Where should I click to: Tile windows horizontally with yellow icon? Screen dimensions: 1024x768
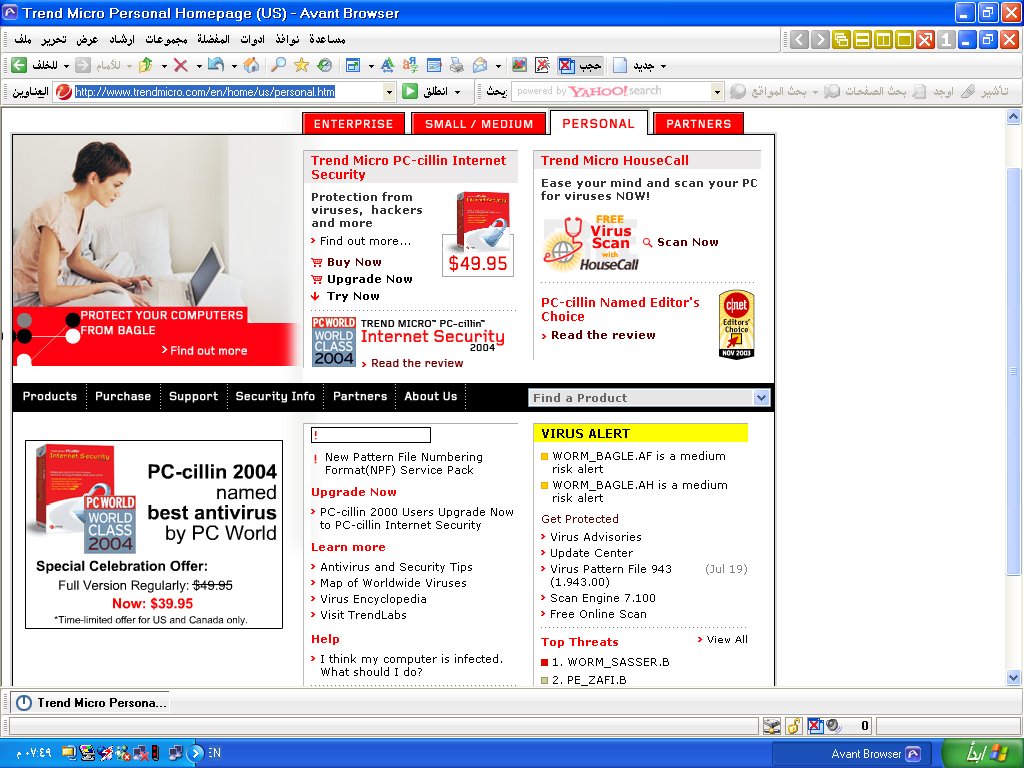pyautogui.click(x=862, y=40)
